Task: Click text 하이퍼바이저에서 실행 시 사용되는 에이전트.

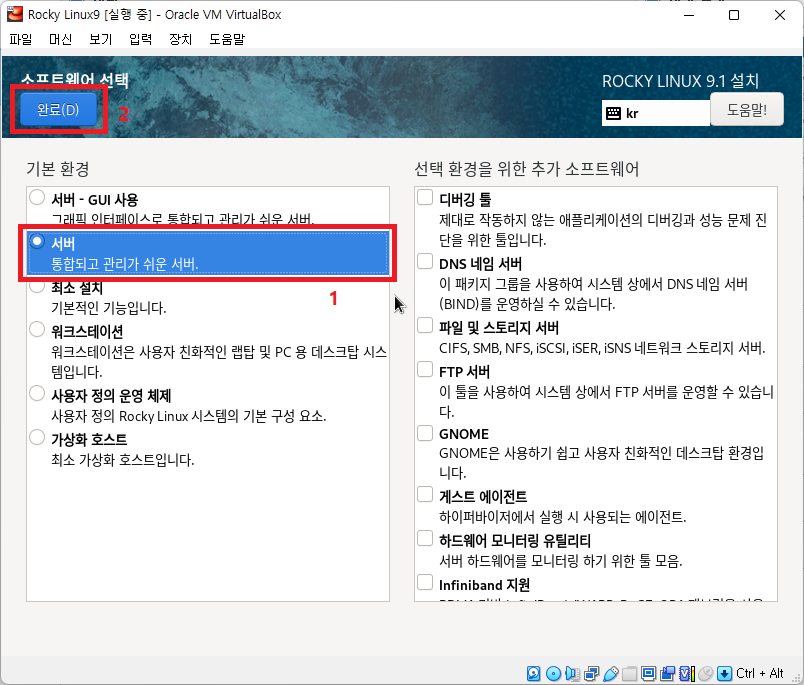Action: 562,516
